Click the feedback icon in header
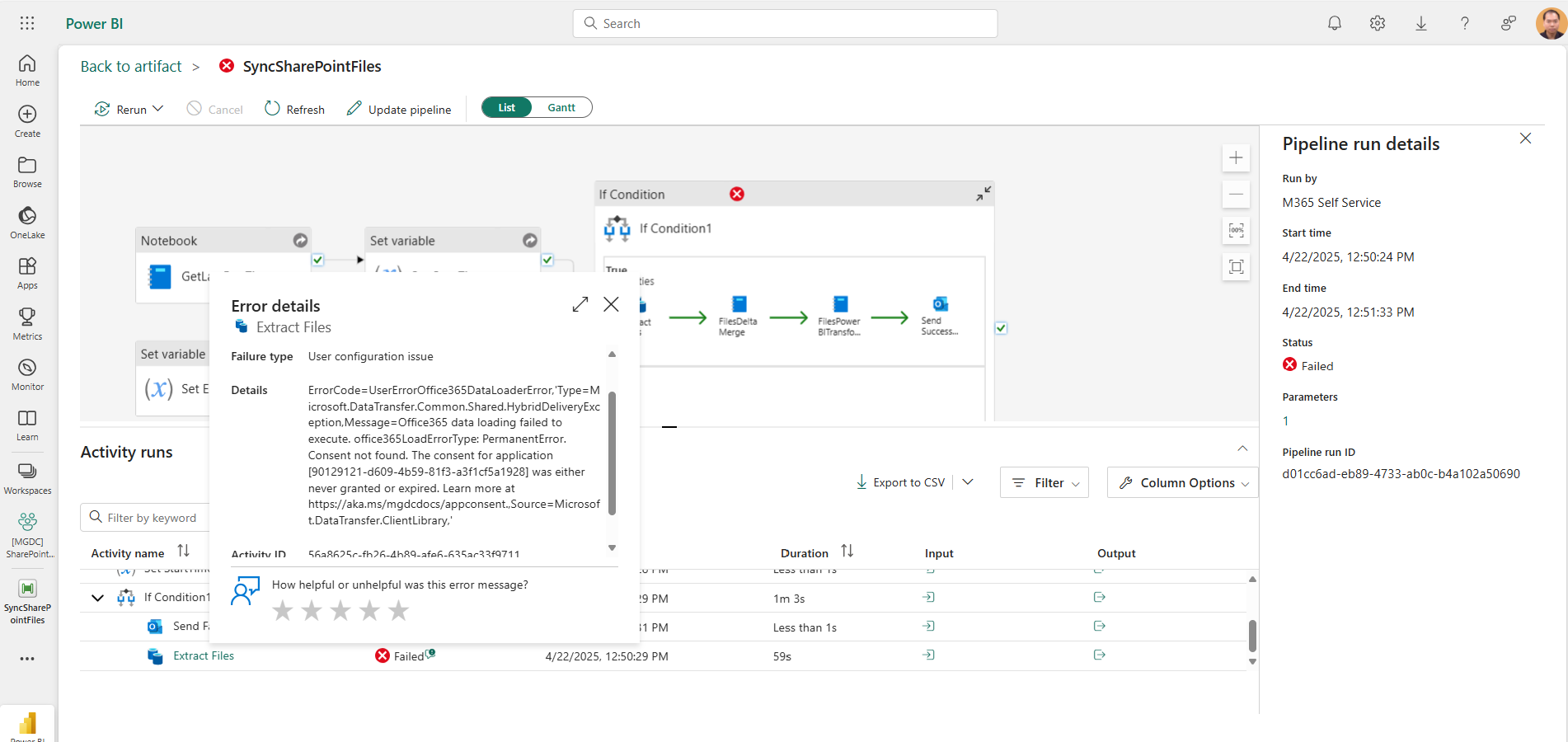Image resolution: width=1568 pixels, height=742 pixels. (1508, 23)
